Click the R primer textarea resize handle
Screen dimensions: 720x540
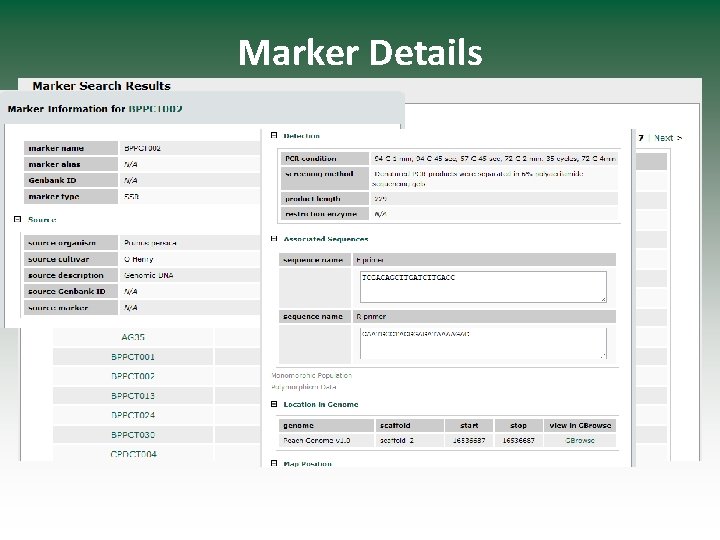603,355
